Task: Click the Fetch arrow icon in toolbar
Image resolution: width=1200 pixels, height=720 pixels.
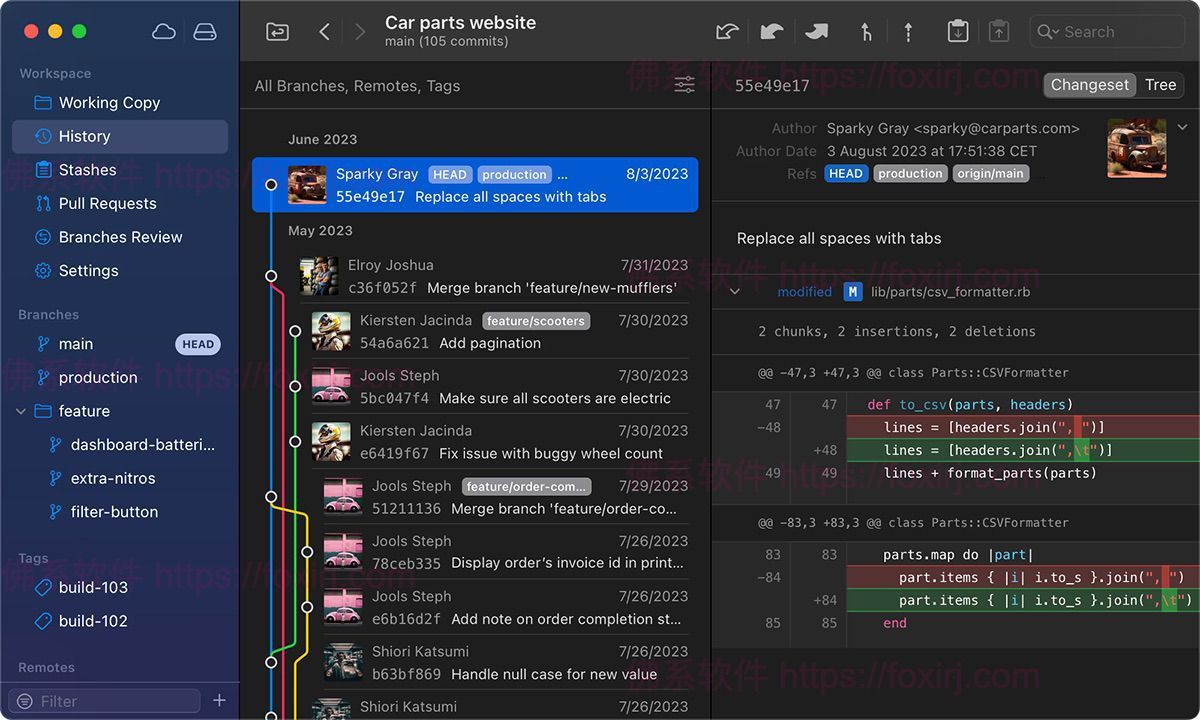Action: pos(727,31)
